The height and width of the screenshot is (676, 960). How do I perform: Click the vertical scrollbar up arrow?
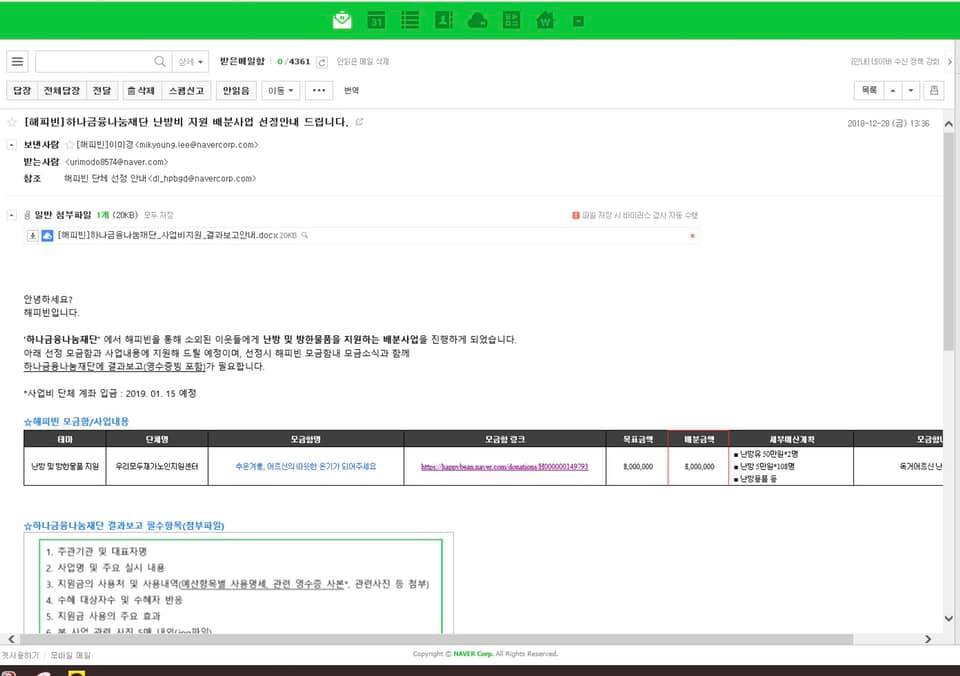[948, 124]
